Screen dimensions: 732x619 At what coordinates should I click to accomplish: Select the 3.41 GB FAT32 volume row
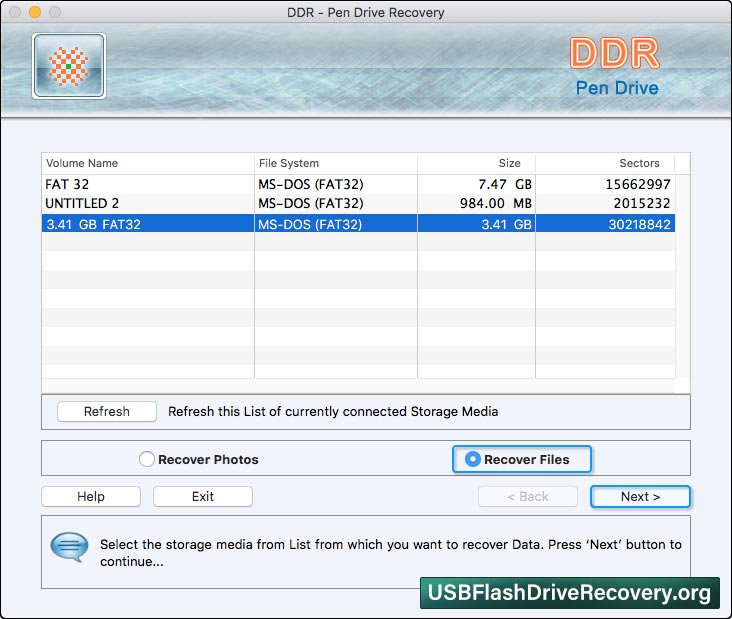(x=358, y=224)
